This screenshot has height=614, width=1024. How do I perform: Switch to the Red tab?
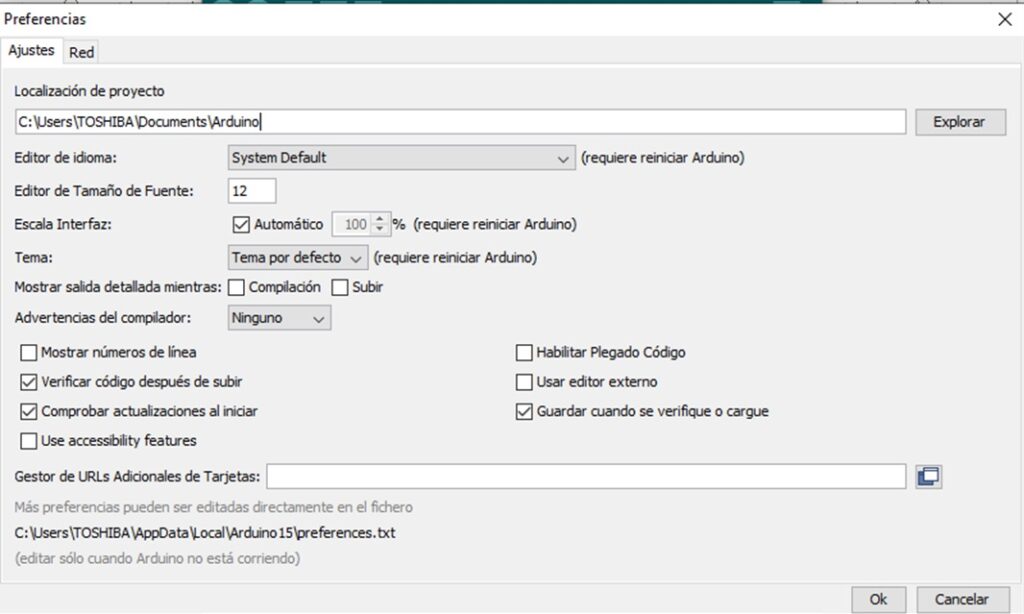[x=81, y=52]
